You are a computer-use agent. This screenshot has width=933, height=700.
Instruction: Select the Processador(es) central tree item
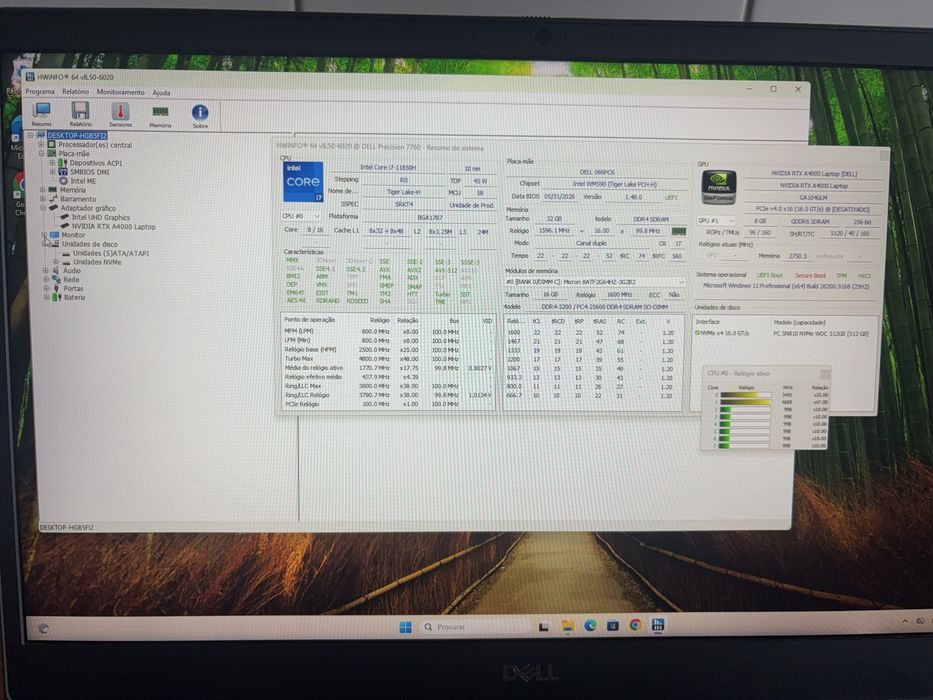click(90, 145)
